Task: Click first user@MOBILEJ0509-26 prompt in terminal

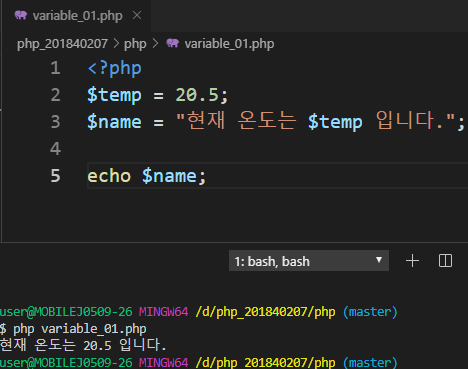Action: click(66, 312)
